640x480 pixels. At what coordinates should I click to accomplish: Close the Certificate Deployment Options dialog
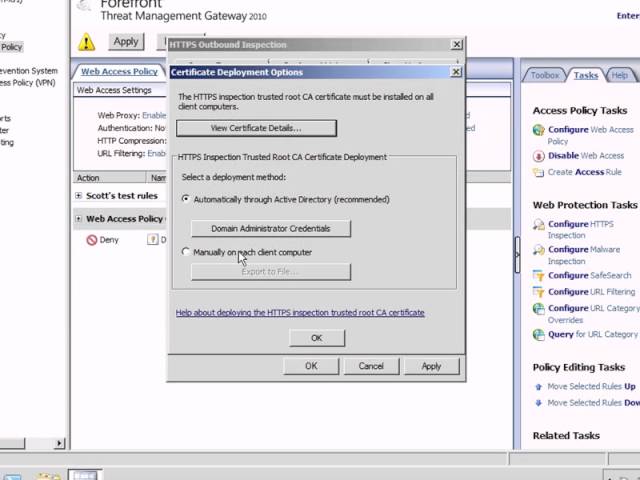[x=456, y=72]
